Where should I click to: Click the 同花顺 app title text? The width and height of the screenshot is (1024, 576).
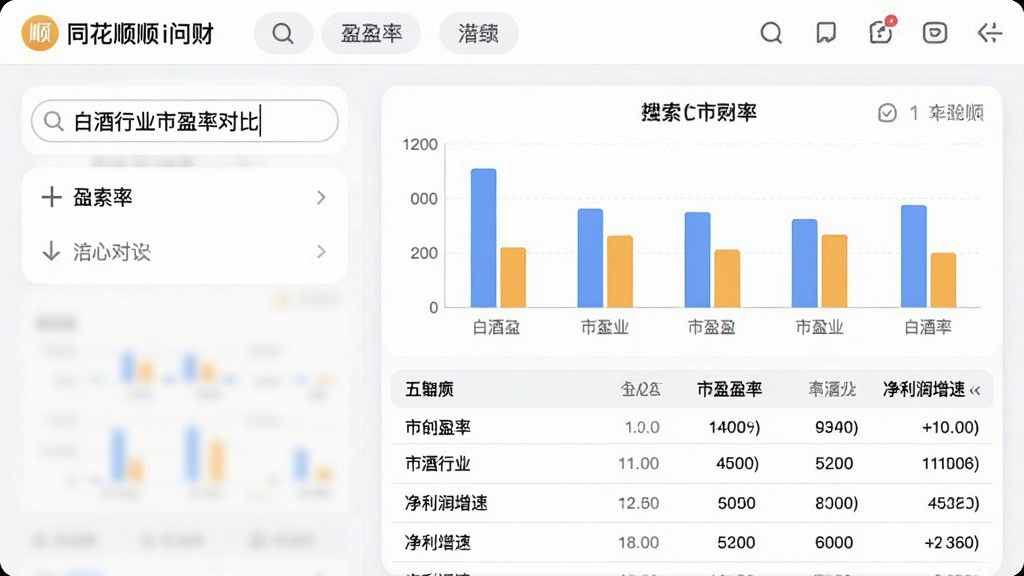[140, 33]
